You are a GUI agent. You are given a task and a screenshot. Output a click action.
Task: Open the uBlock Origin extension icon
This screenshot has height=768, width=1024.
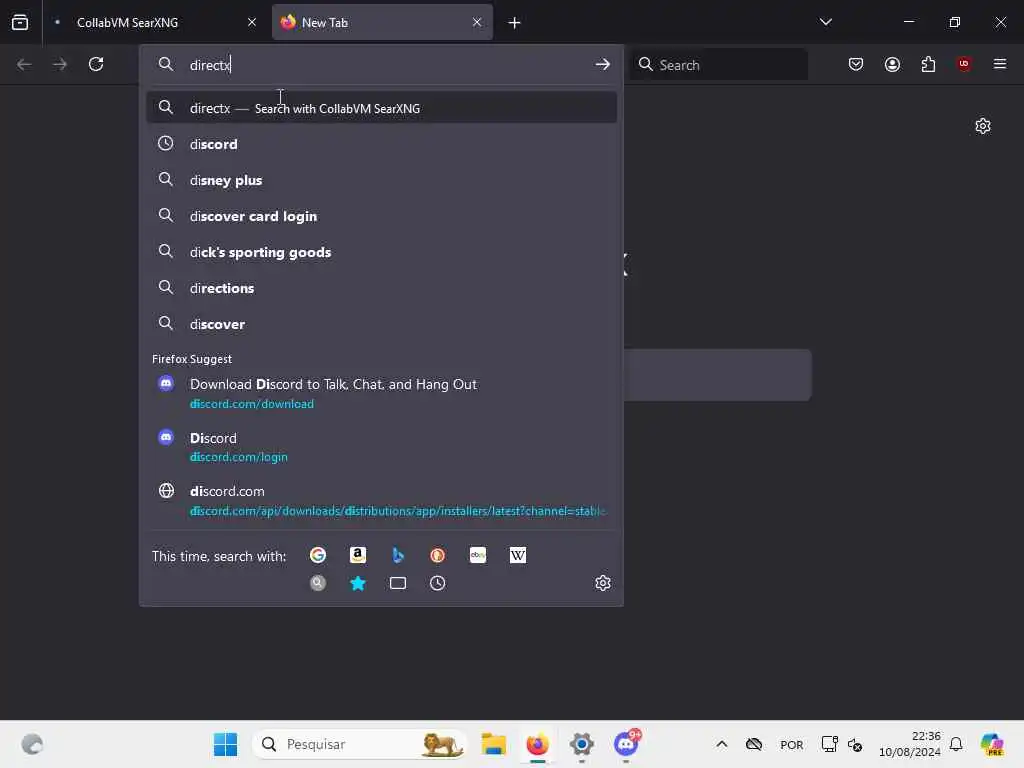click(x=964, y=64)
